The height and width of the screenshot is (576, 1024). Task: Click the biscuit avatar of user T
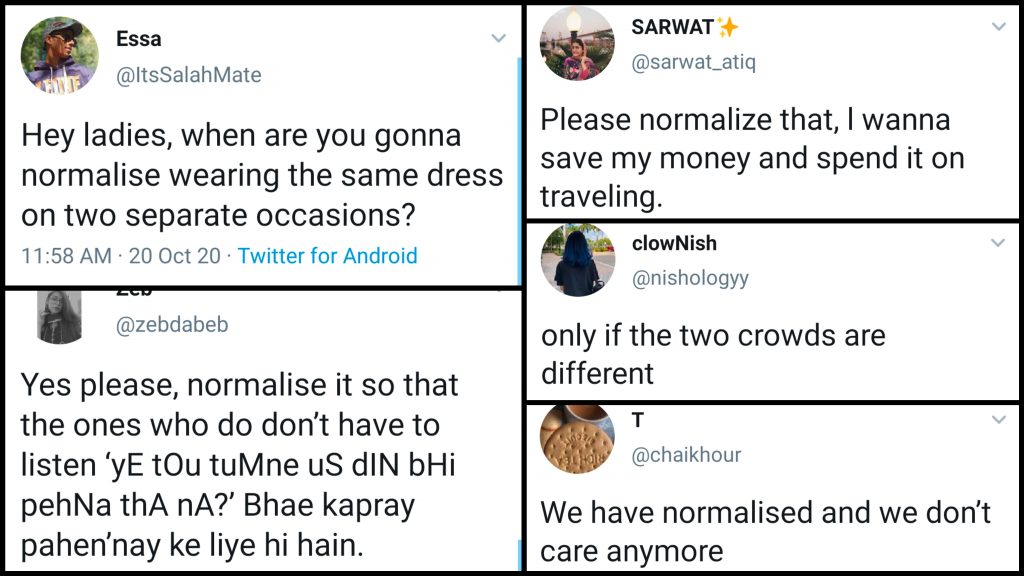point(577,437)
